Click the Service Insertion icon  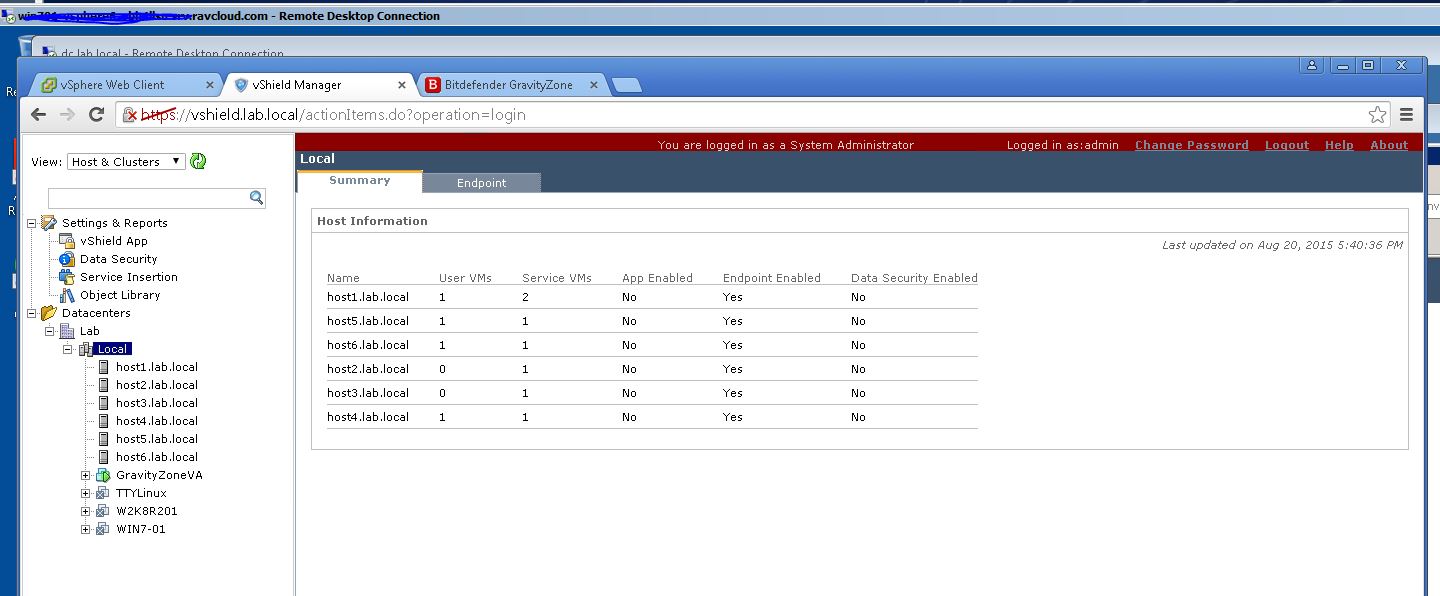click(x=67, y=277)
